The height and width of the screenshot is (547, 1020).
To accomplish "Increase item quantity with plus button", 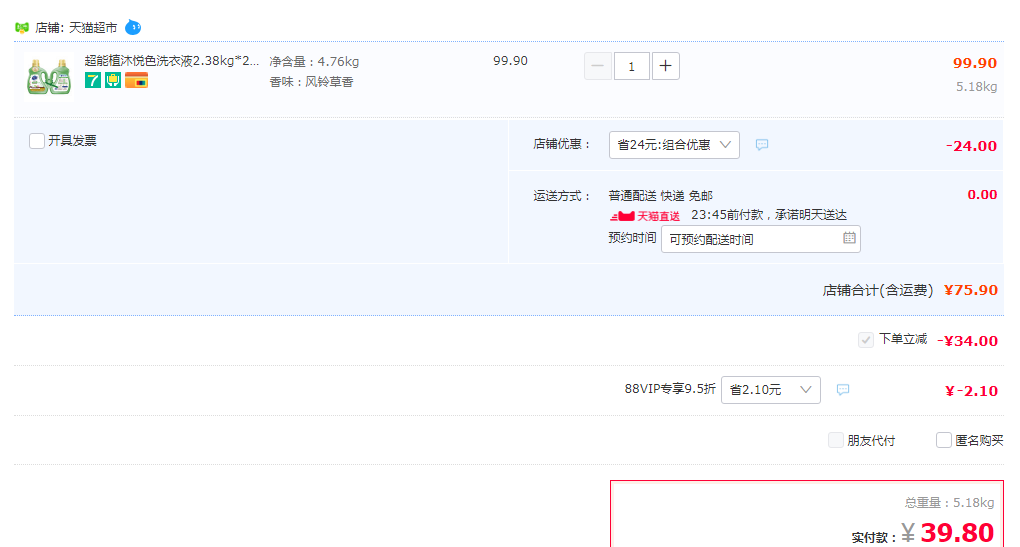I will (x=665, y=66).
